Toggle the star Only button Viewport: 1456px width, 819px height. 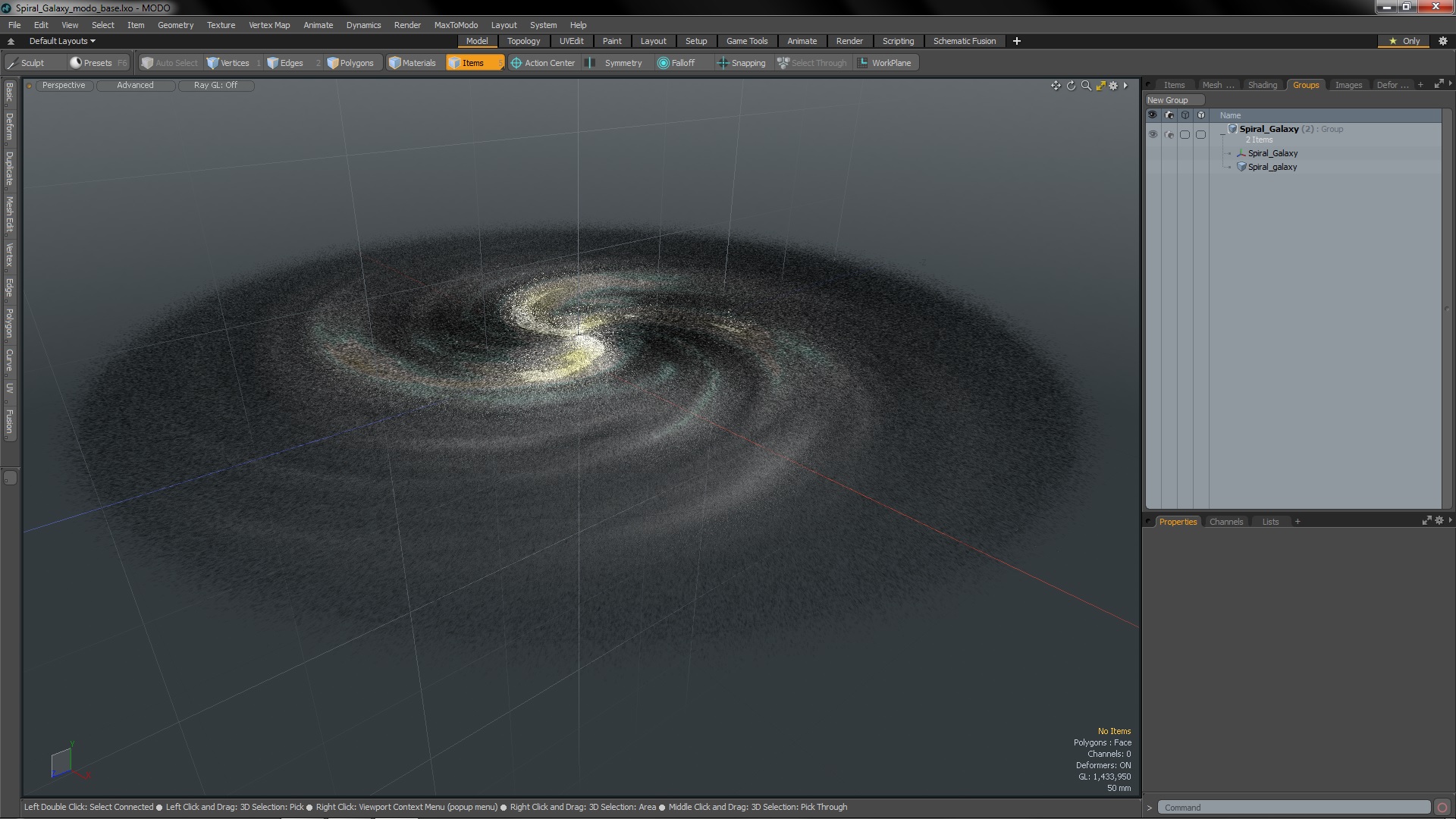tap(1404, 41)
